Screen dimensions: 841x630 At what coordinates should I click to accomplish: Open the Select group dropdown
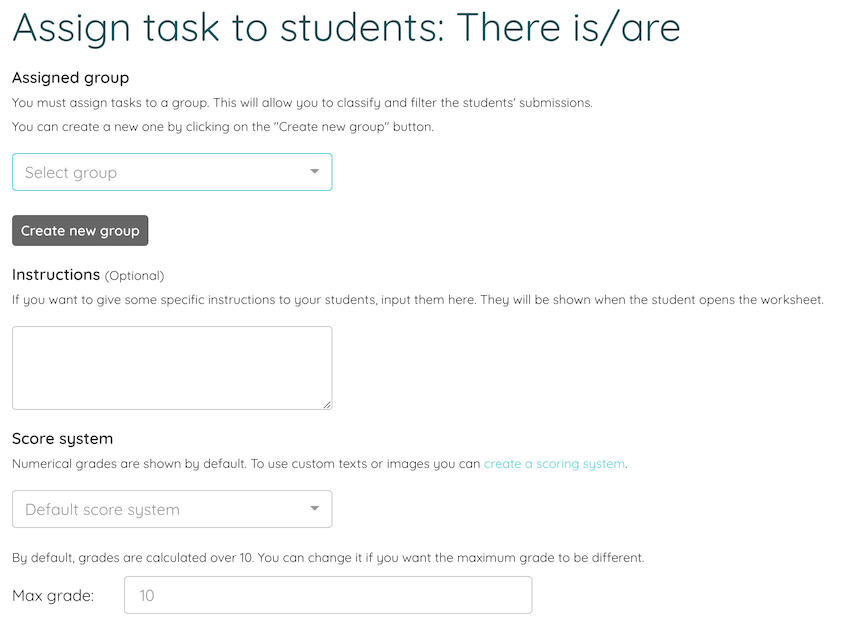(172, 172)
